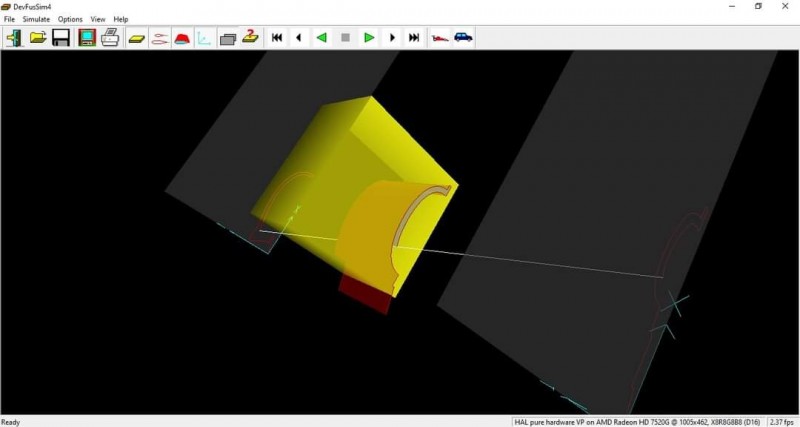Toggle the axes display icon
The image size is (800, 427).
(205, 38)
